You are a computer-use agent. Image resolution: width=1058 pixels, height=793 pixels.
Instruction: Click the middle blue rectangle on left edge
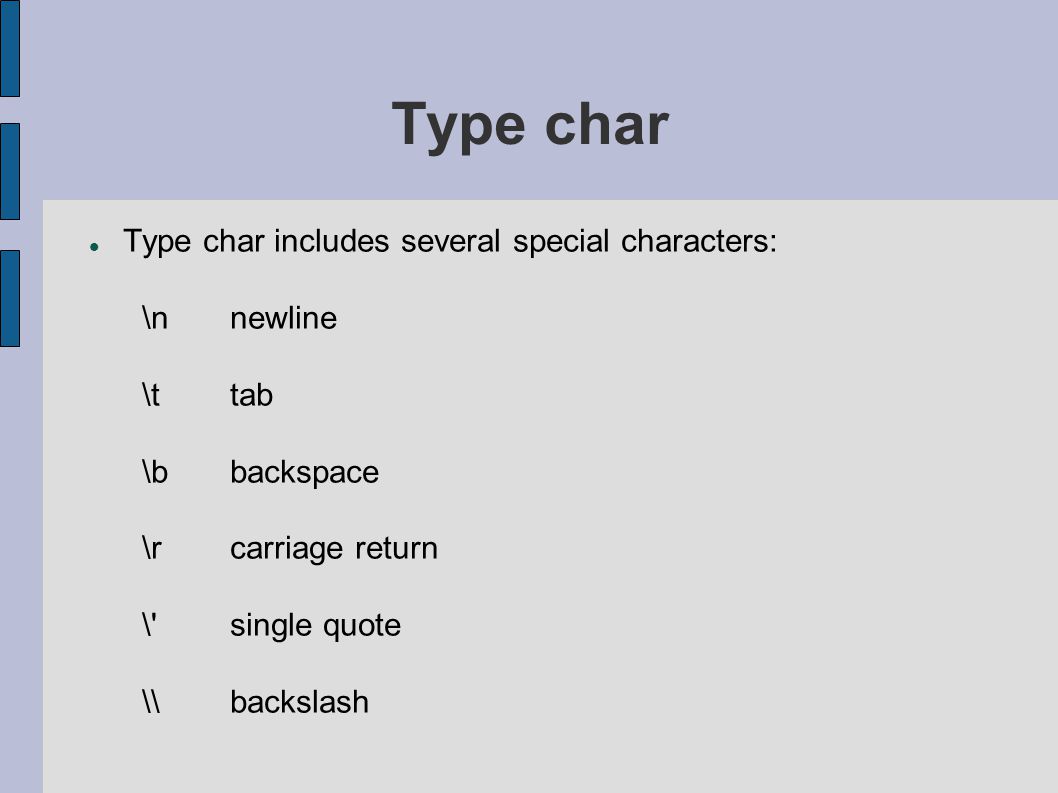[10, 171]
